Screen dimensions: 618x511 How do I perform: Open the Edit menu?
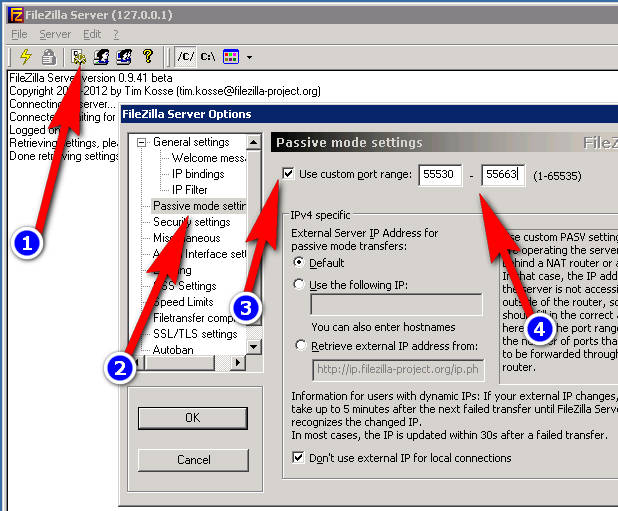(x=92, y=35)
